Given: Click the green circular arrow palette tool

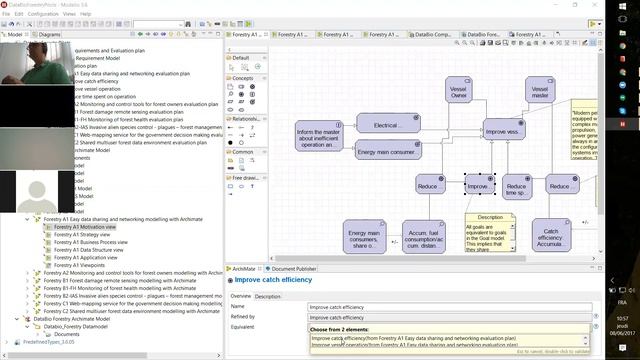Looking at the screenshot, I should [258, 67].
